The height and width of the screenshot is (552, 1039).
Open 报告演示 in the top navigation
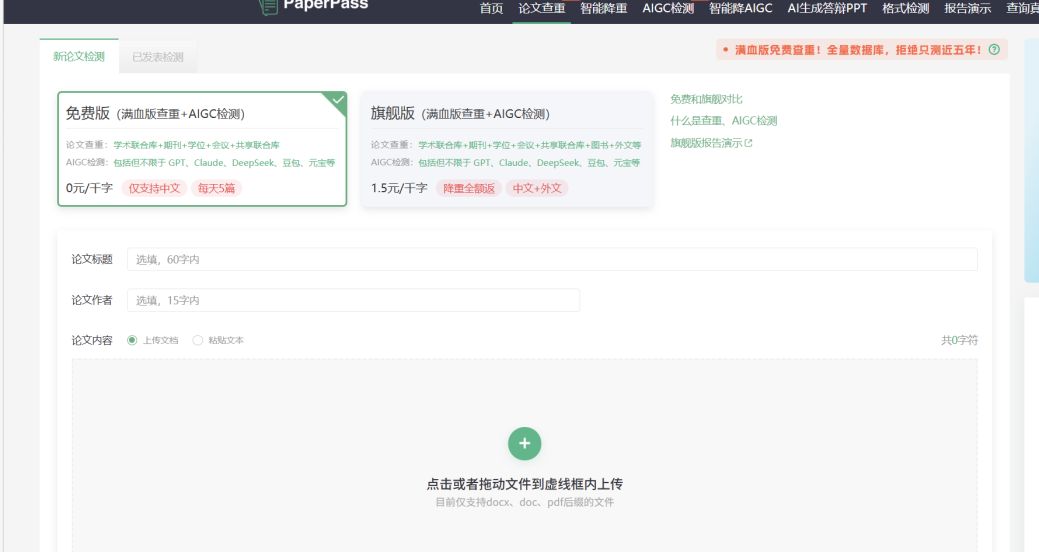pyautogui.click(x=967, y=9)
